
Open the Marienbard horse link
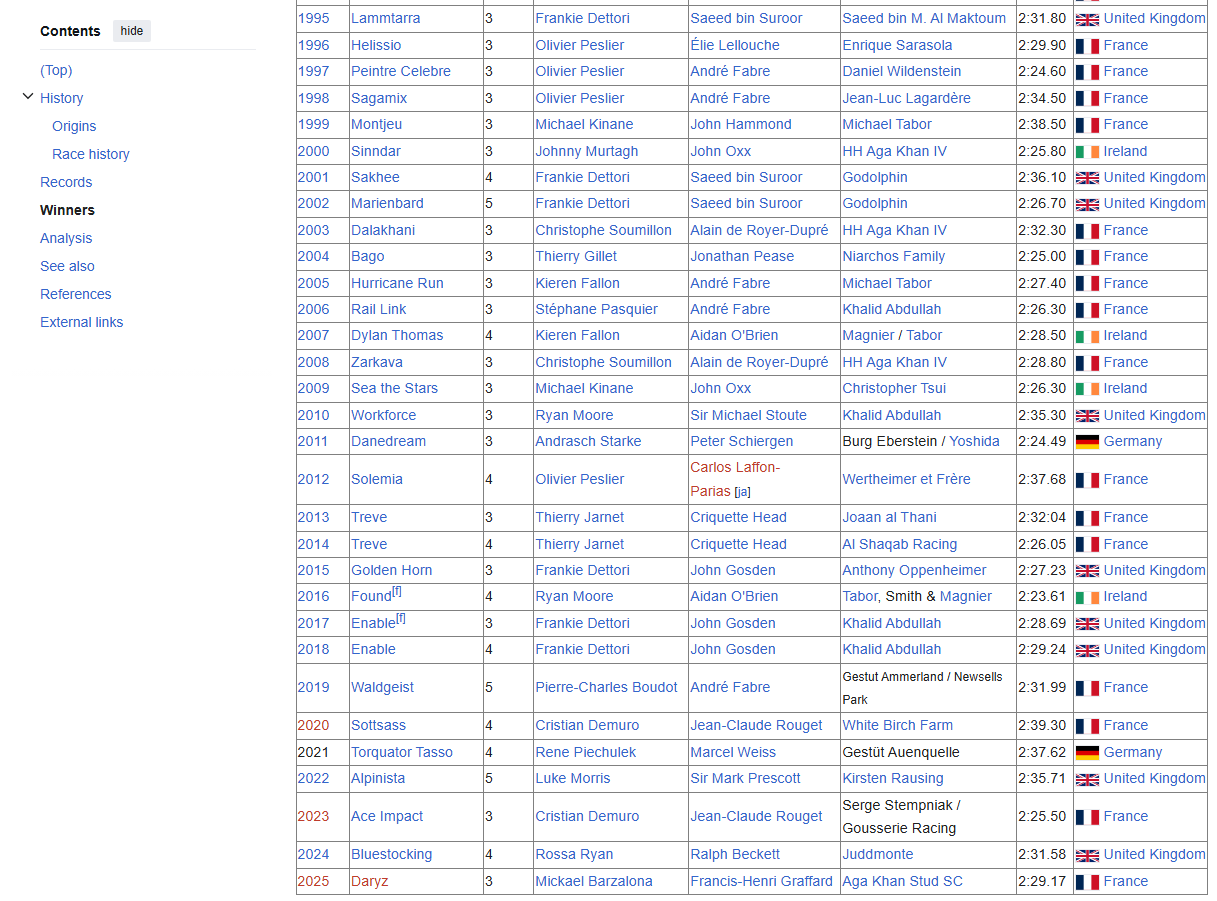(387, 203)
